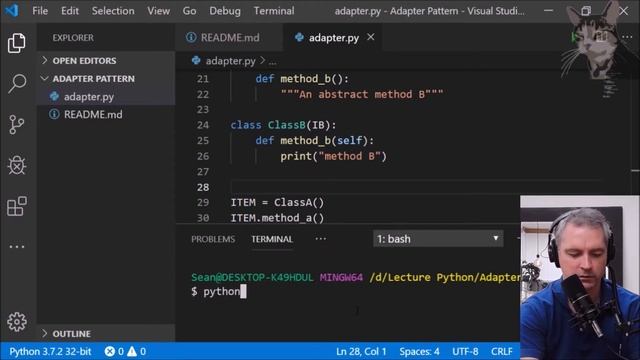Select the TERMINAL panel tab
The width and height of the screenshot is (640, 360).
click(272, 239)
